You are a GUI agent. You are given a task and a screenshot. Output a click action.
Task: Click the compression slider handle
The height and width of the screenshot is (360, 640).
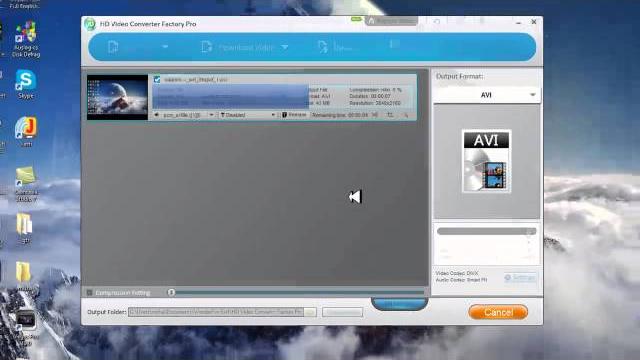coord(171,292)
